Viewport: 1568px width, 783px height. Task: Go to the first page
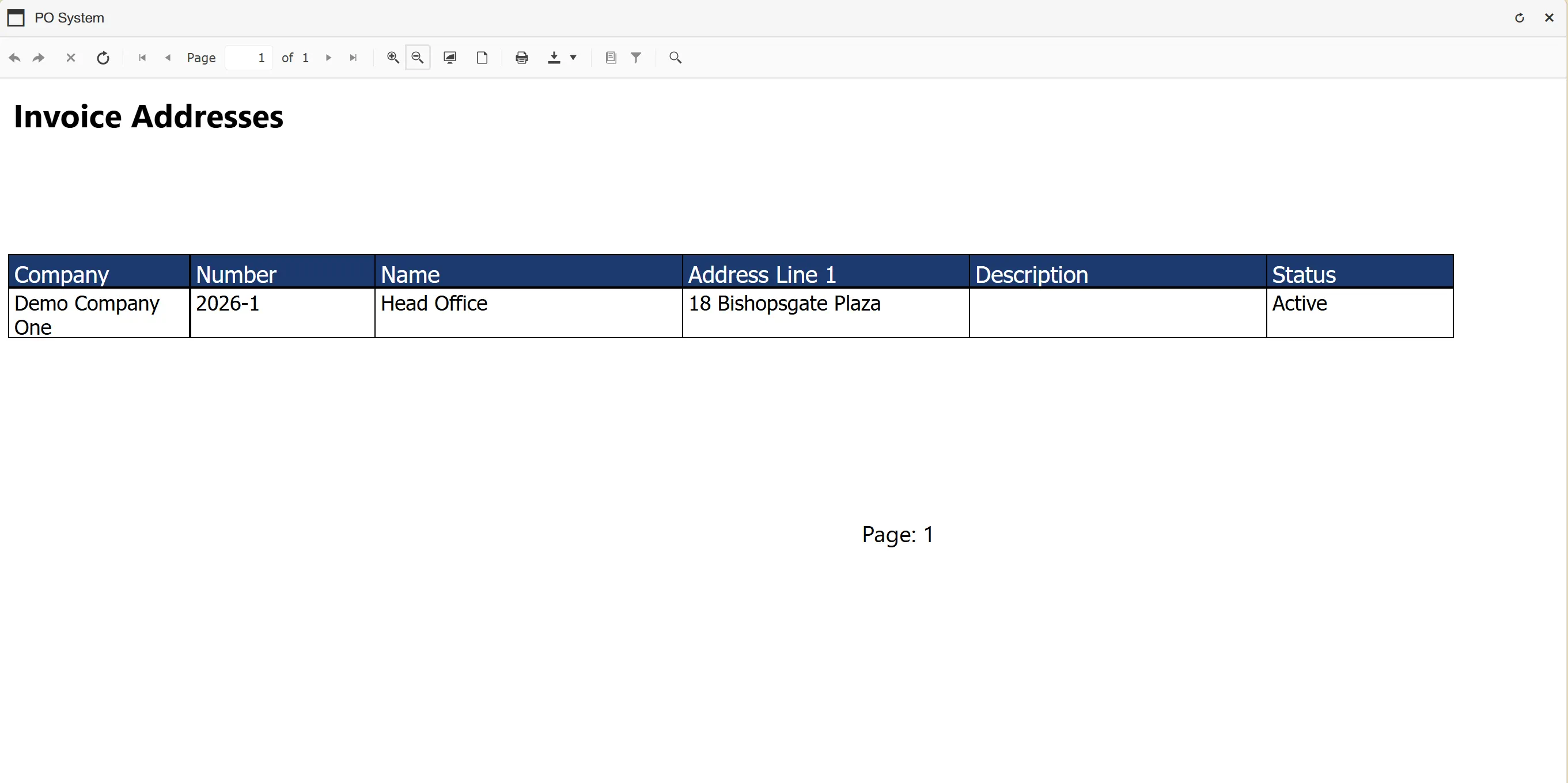[x=142, y=58]
